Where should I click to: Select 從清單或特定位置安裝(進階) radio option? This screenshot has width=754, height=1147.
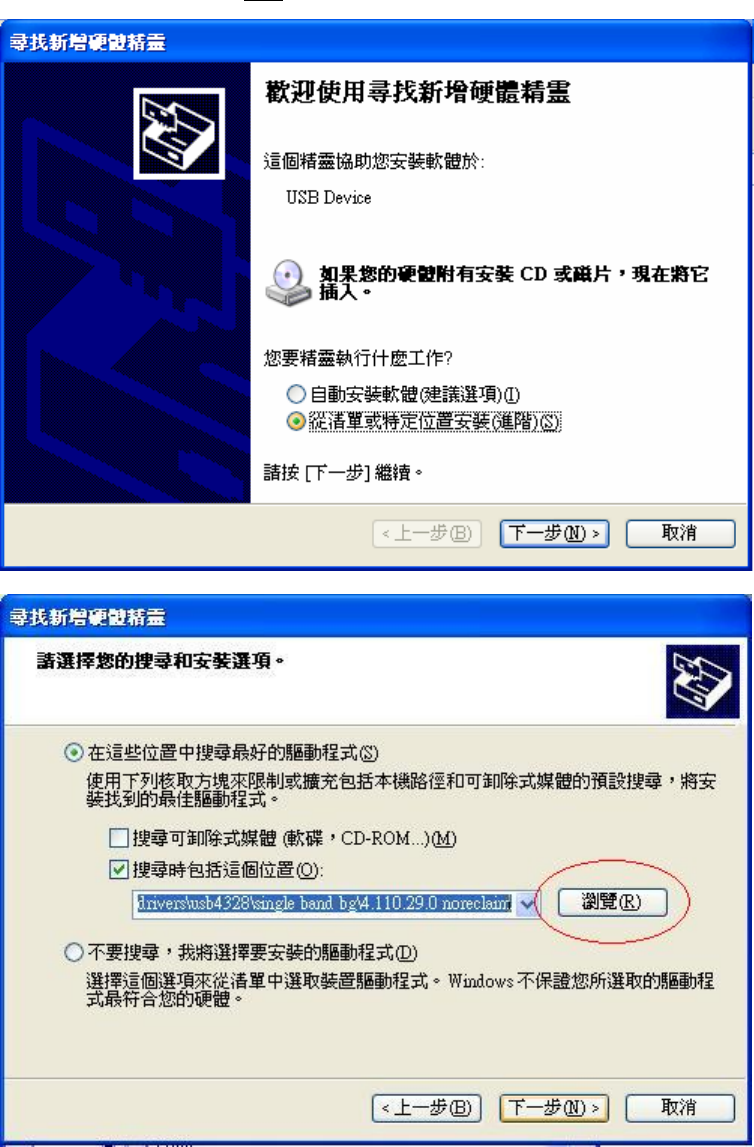coord(294,424)
